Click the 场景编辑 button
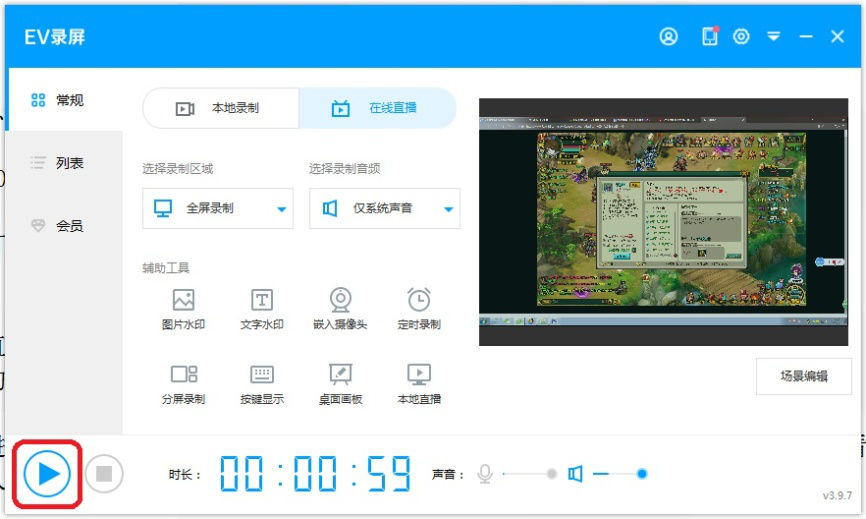The height and width of the screenshot is (519, 866). coord(804,377)
